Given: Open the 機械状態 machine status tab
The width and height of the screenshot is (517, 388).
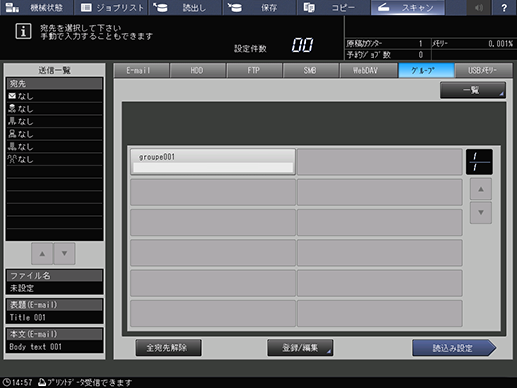Looking at the screenshot, I should [x=36, y=7].
